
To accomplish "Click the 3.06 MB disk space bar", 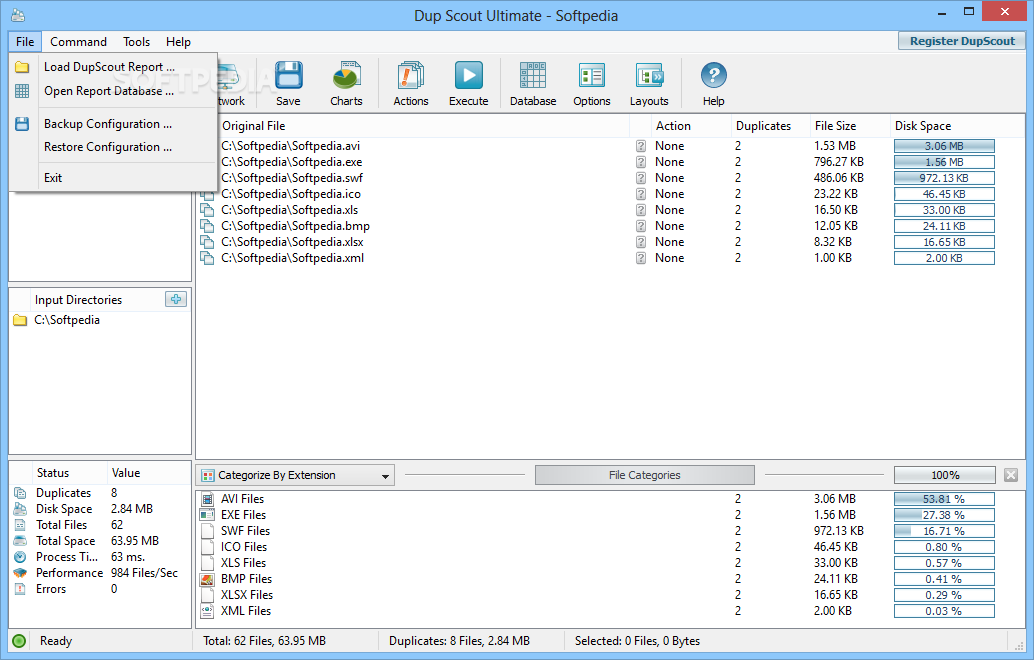I will pos(944,146).
